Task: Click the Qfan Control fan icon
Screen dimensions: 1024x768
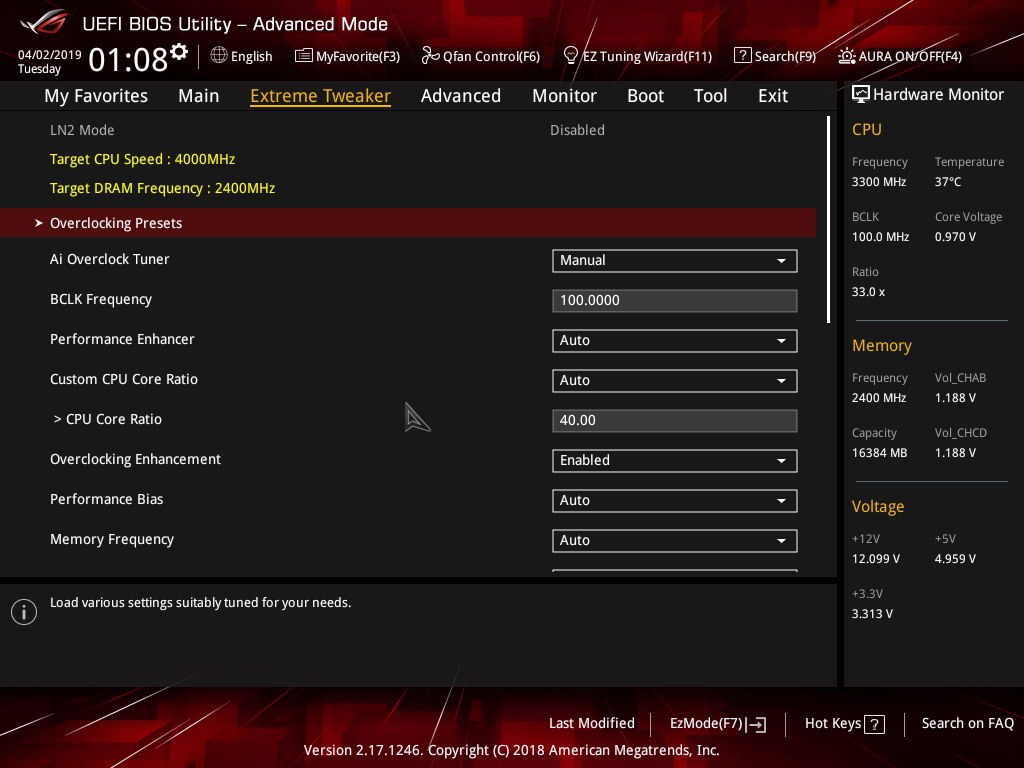Action: [x=430, y=56]
